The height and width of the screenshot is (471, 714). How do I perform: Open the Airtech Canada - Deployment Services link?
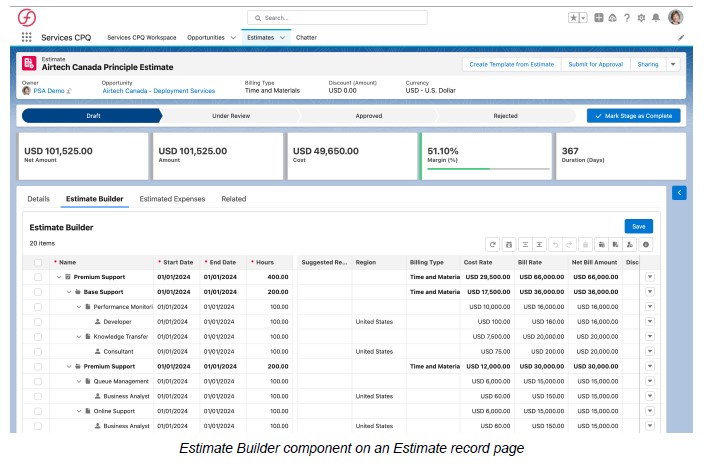(158, 91)
